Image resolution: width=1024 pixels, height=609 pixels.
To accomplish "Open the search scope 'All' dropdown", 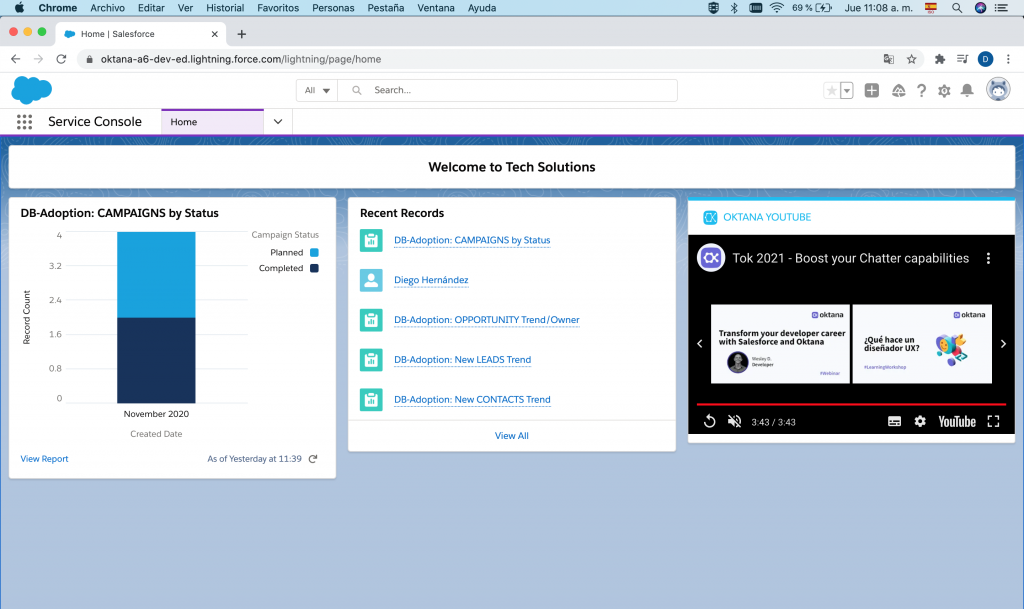I will click(x=317, y=90).
